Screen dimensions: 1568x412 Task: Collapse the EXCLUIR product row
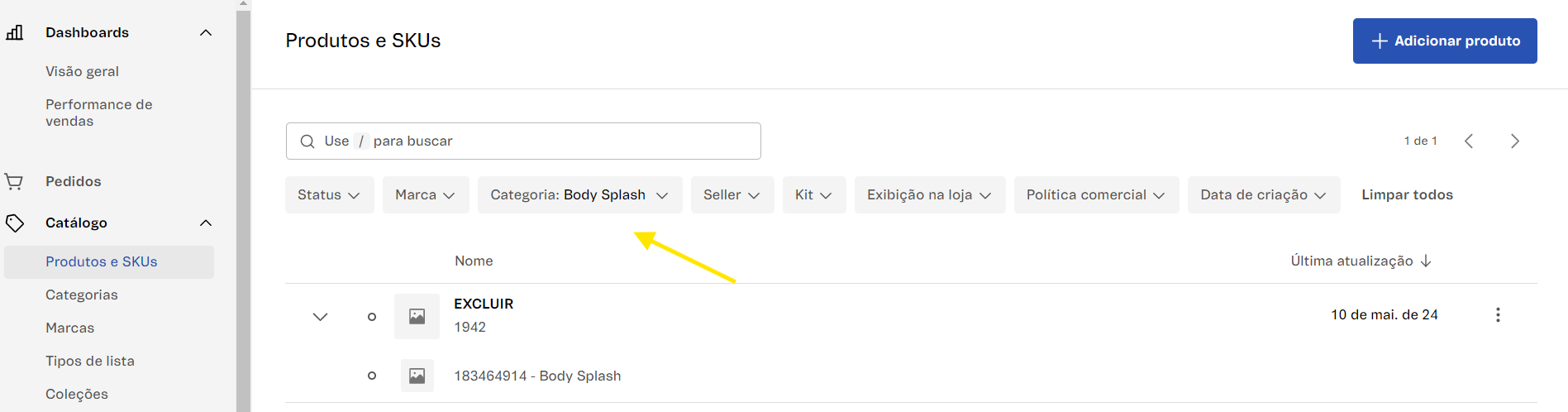(x=321, y=317)
